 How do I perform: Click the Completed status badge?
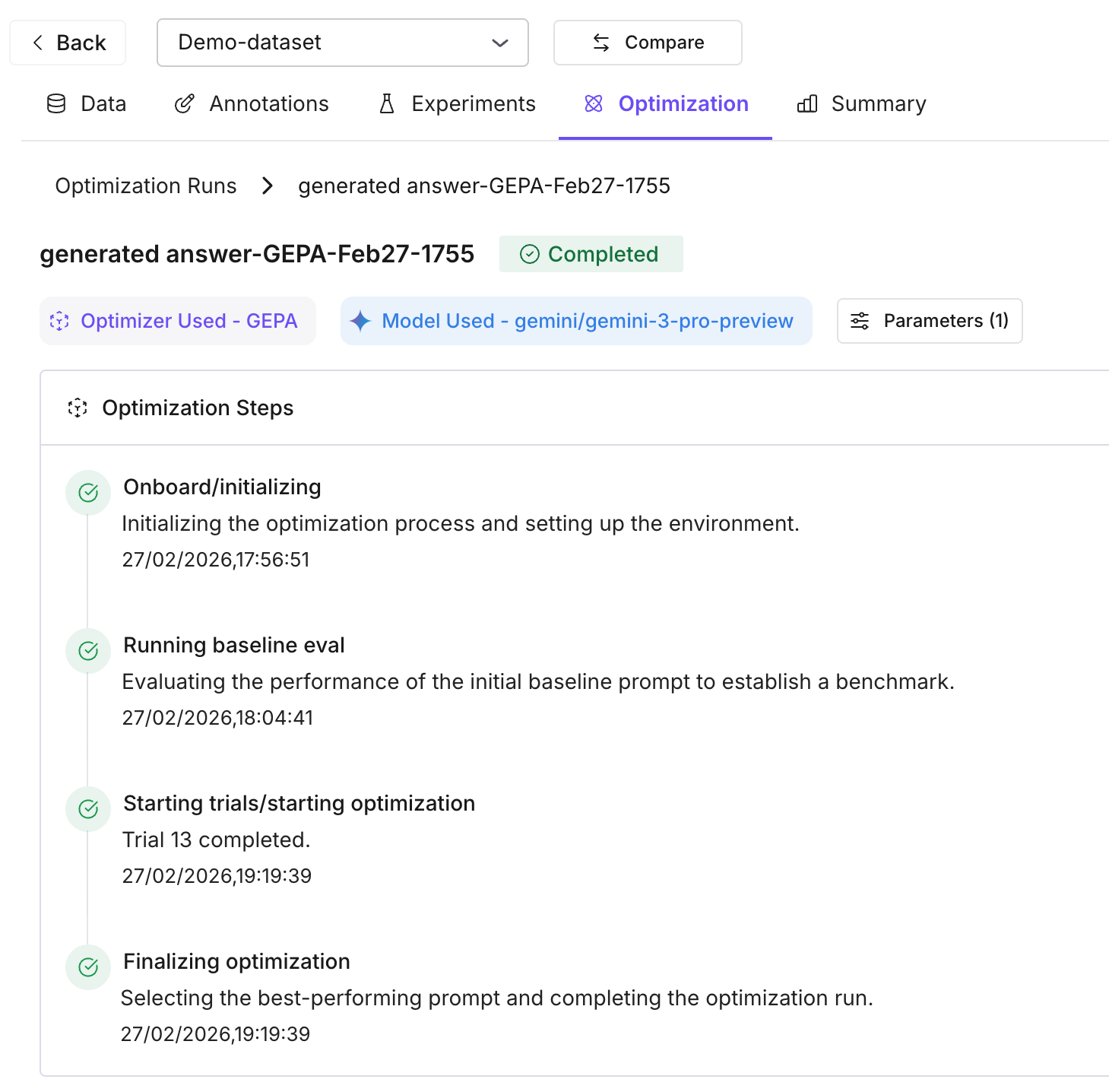[591, 254]
